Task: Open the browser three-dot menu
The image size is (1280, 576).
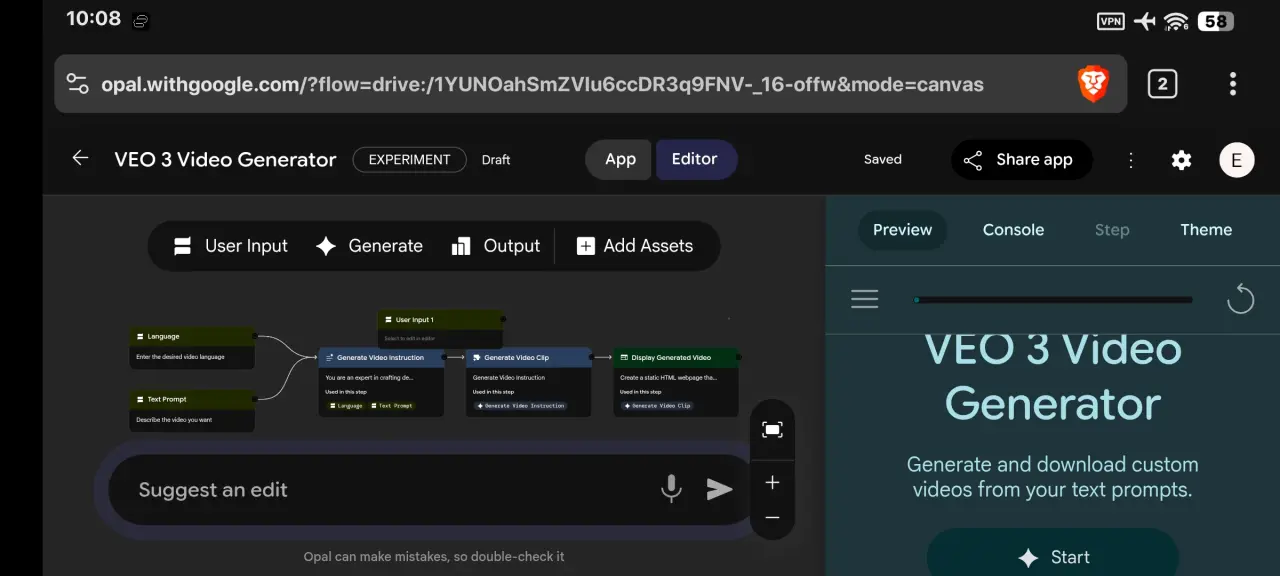Action: pos(1232,84)
